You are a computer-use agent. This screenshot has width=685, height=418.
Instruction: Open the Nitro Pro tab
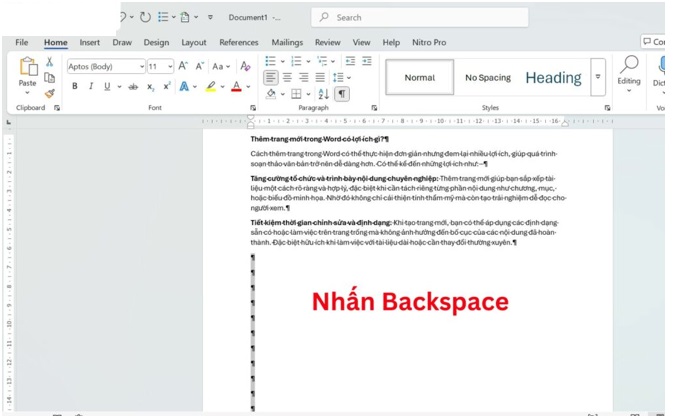(x=429, y=42)
